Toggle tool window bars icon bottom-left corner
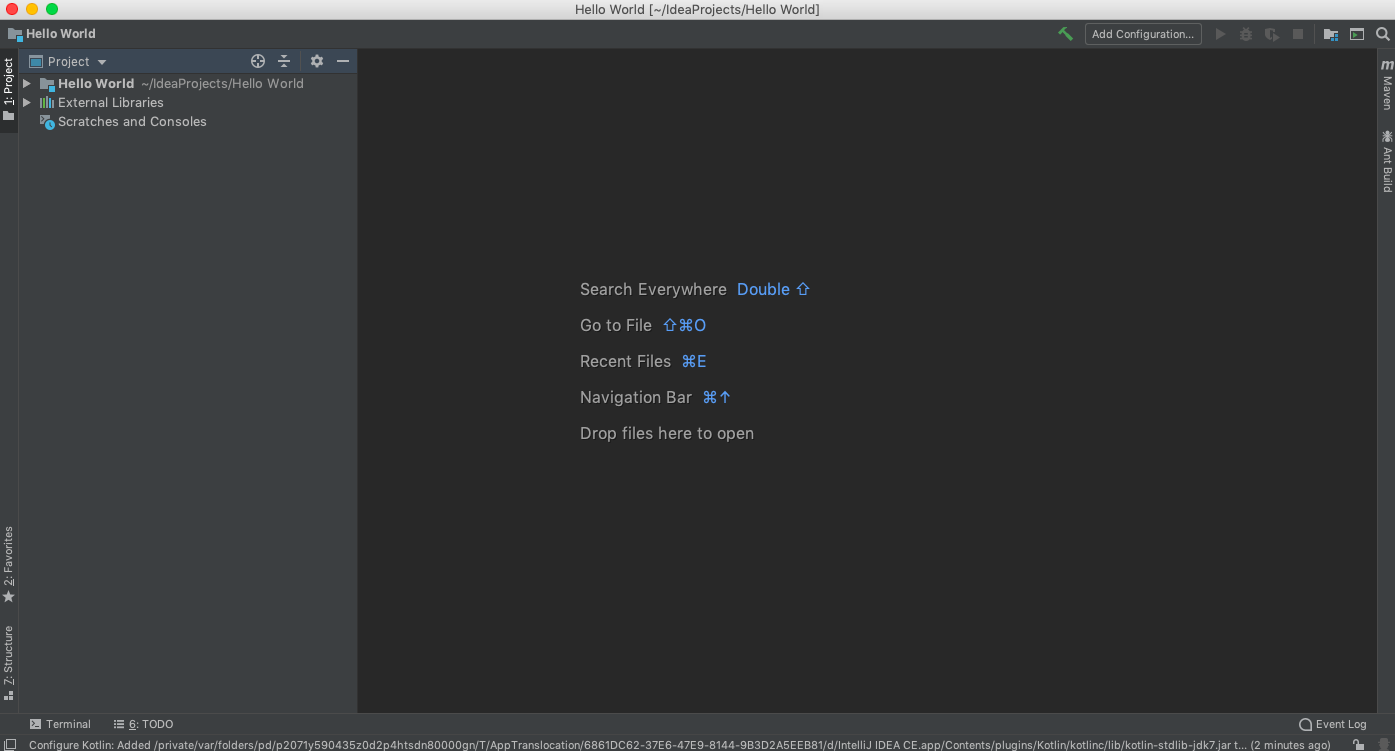1395x751 pixels. pos(10,744)
